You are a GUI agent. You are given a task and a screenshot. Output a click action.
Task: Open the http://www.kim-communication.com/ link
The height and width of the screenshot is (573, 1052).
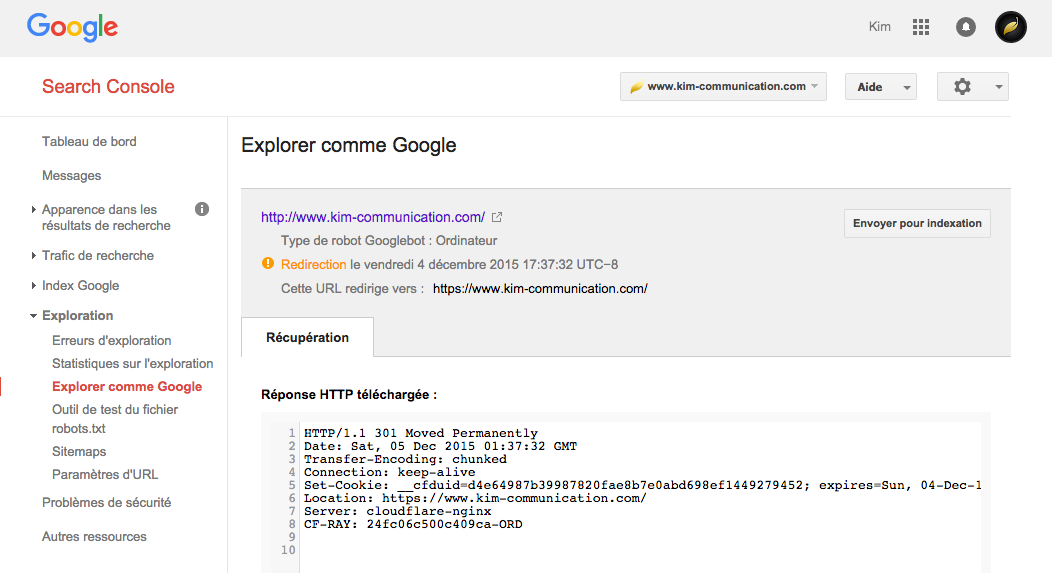click(372, 217)
